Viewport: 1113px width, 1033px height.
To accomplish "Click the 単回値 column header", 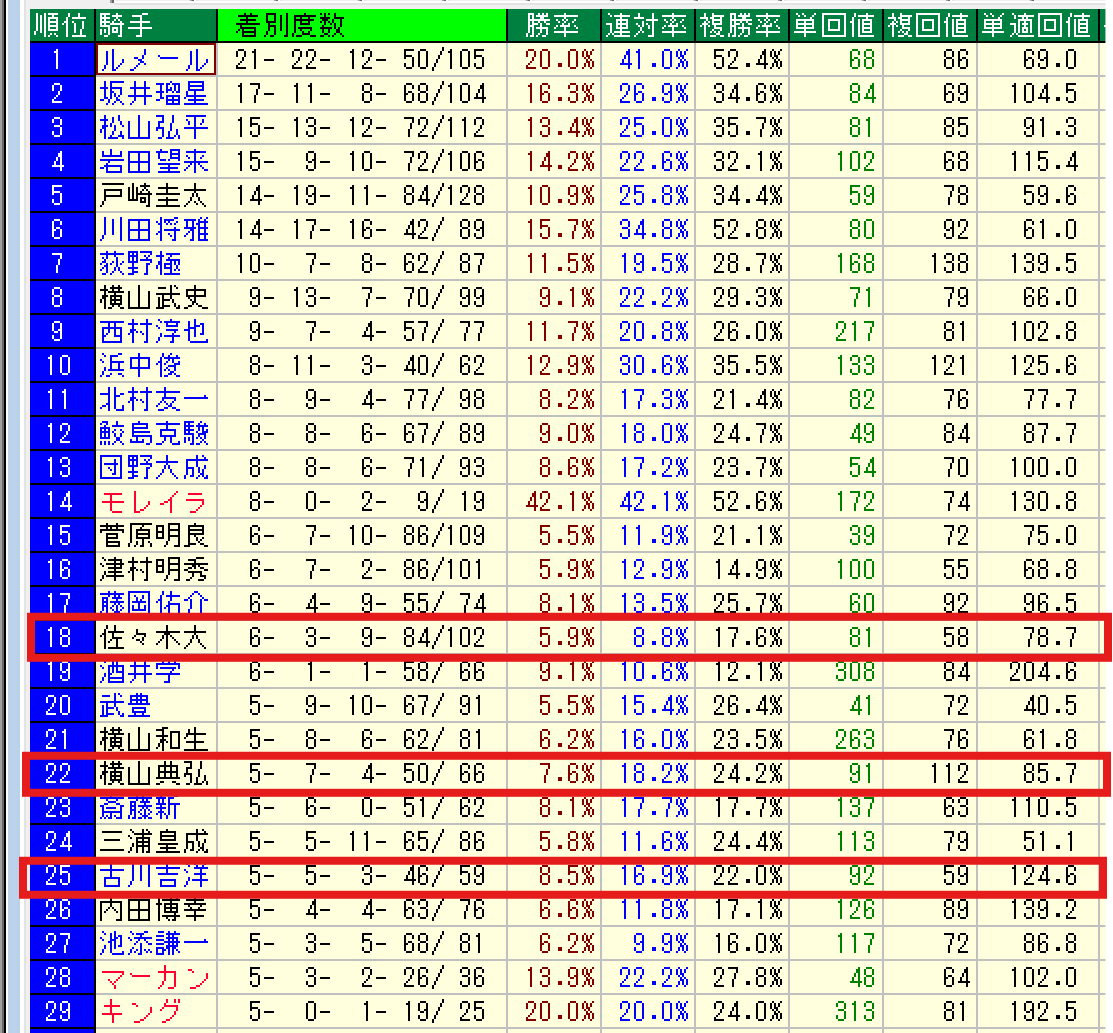I will (834, 25).
